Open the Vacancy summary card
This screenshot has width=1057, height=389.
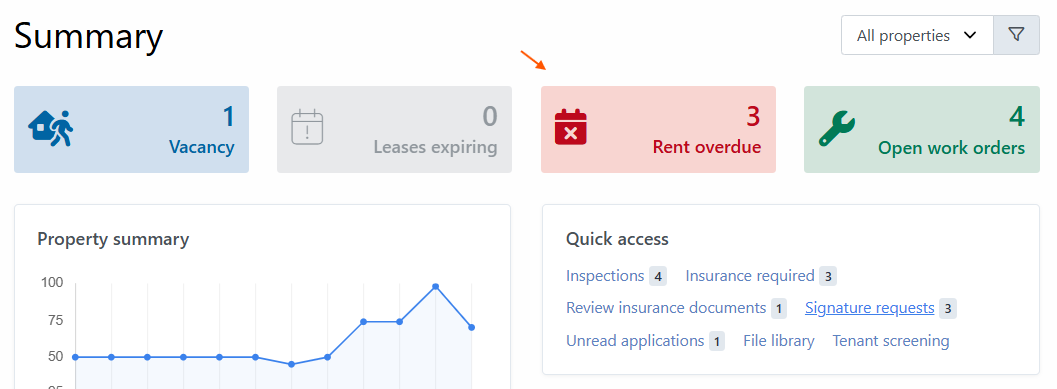tap(131, 129)
